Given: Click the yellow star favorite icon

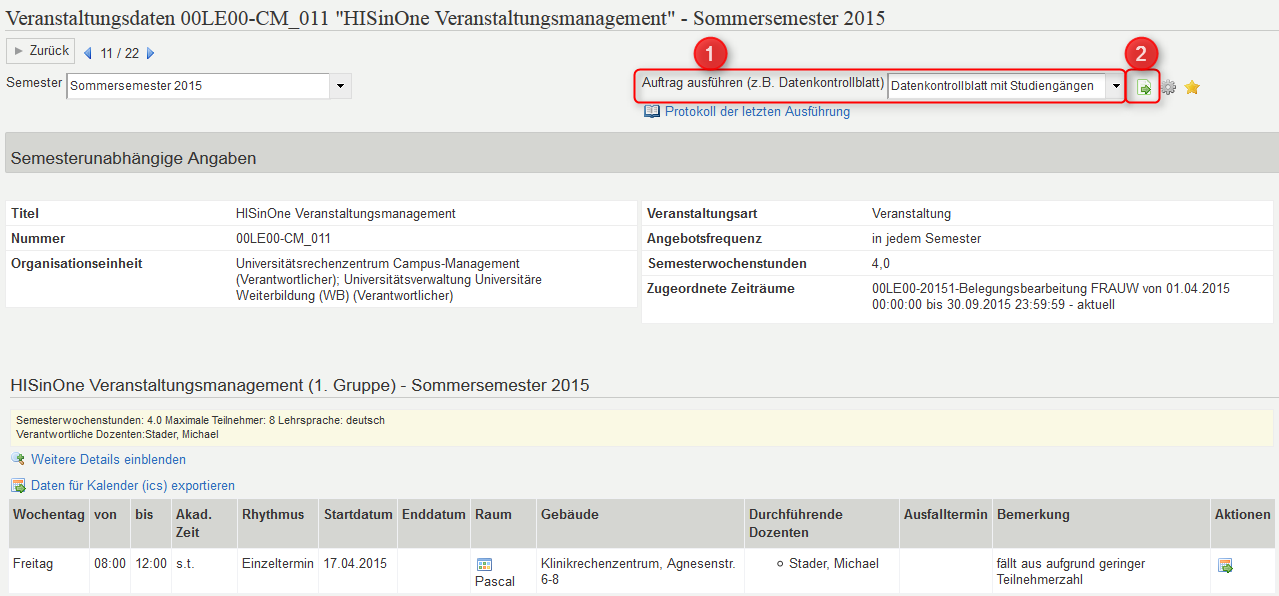Looking at the screenshot, I should [1192, 88].
